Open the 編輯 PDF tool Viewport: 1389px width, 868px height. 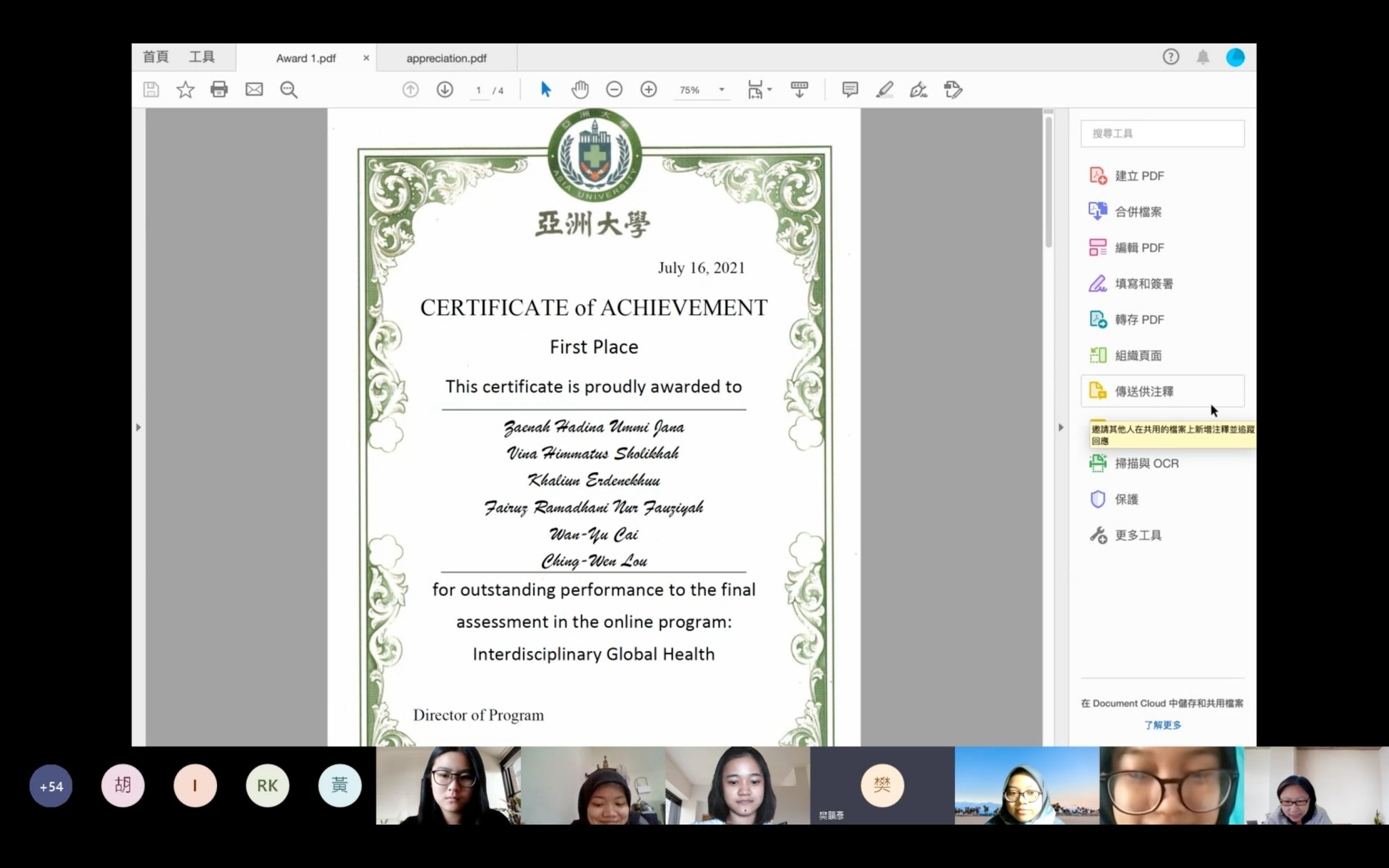pyautogui.click(x=1162, y=248)
